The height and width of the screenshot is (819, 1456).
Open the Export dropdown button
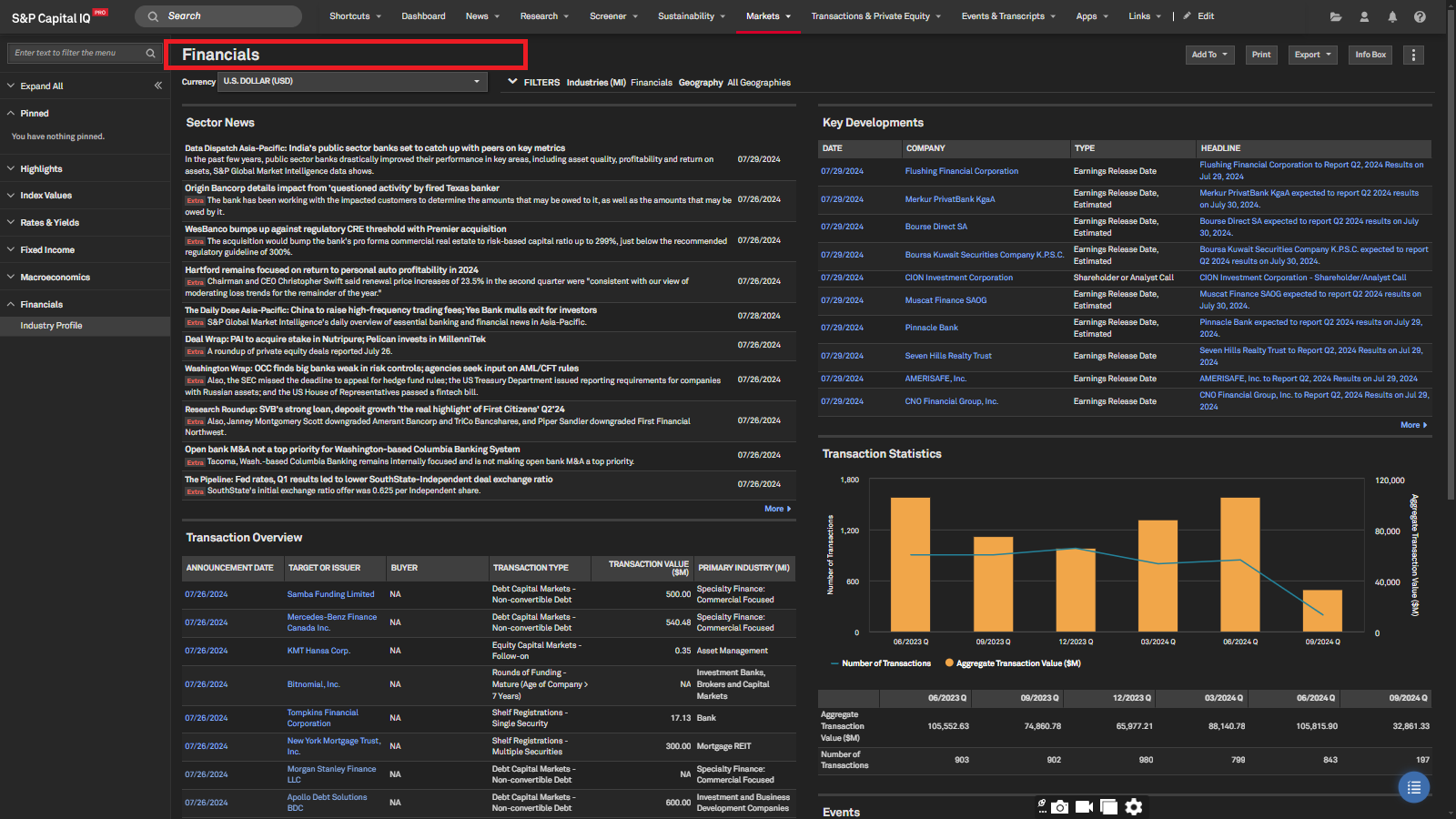pyautogui.click(x=1312, y=55)
